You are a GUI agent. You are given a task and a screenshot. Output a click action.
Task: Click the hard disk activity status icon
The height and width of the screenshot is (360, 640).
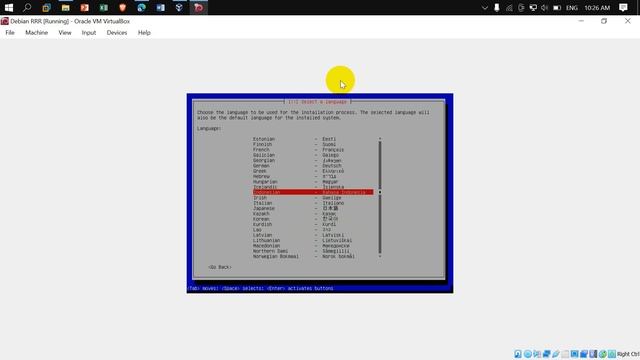tap(518, 354)
